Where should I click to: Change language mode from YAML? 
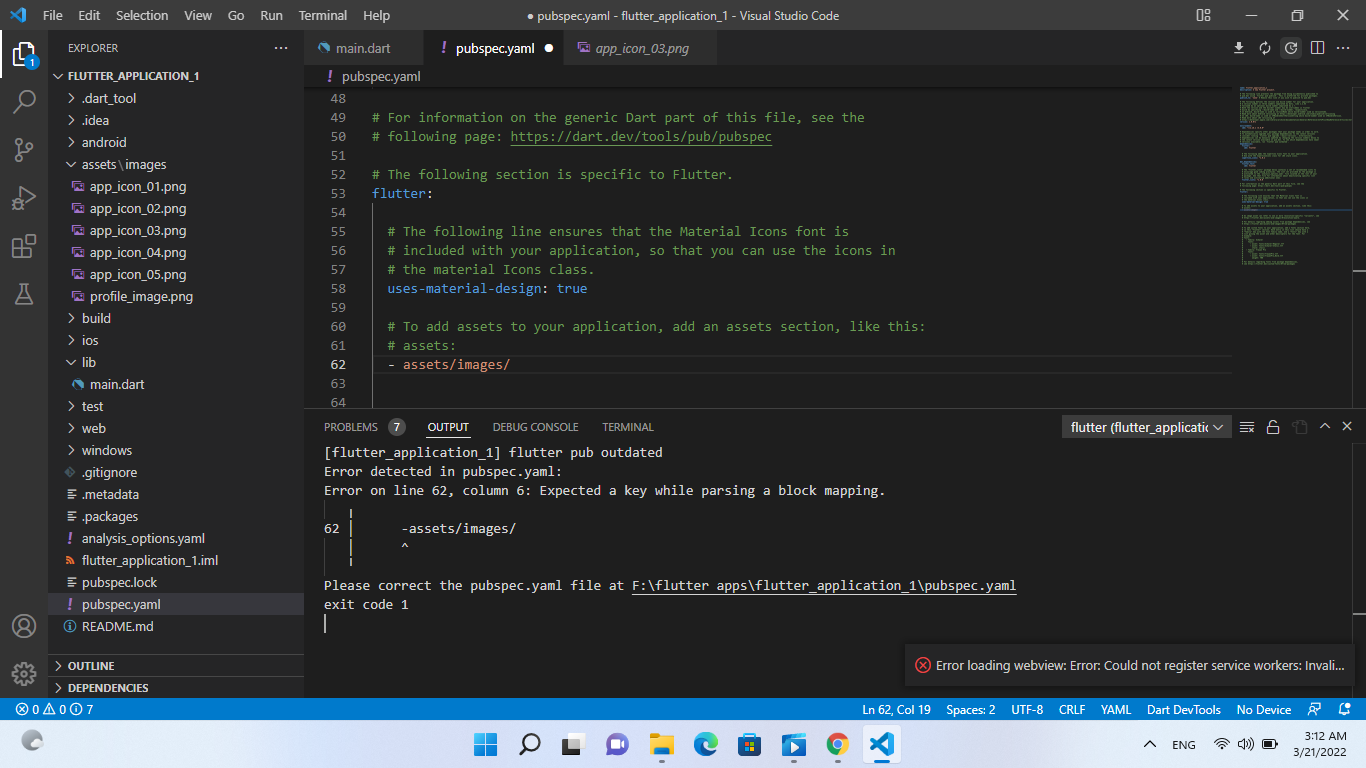point(1116,709)
